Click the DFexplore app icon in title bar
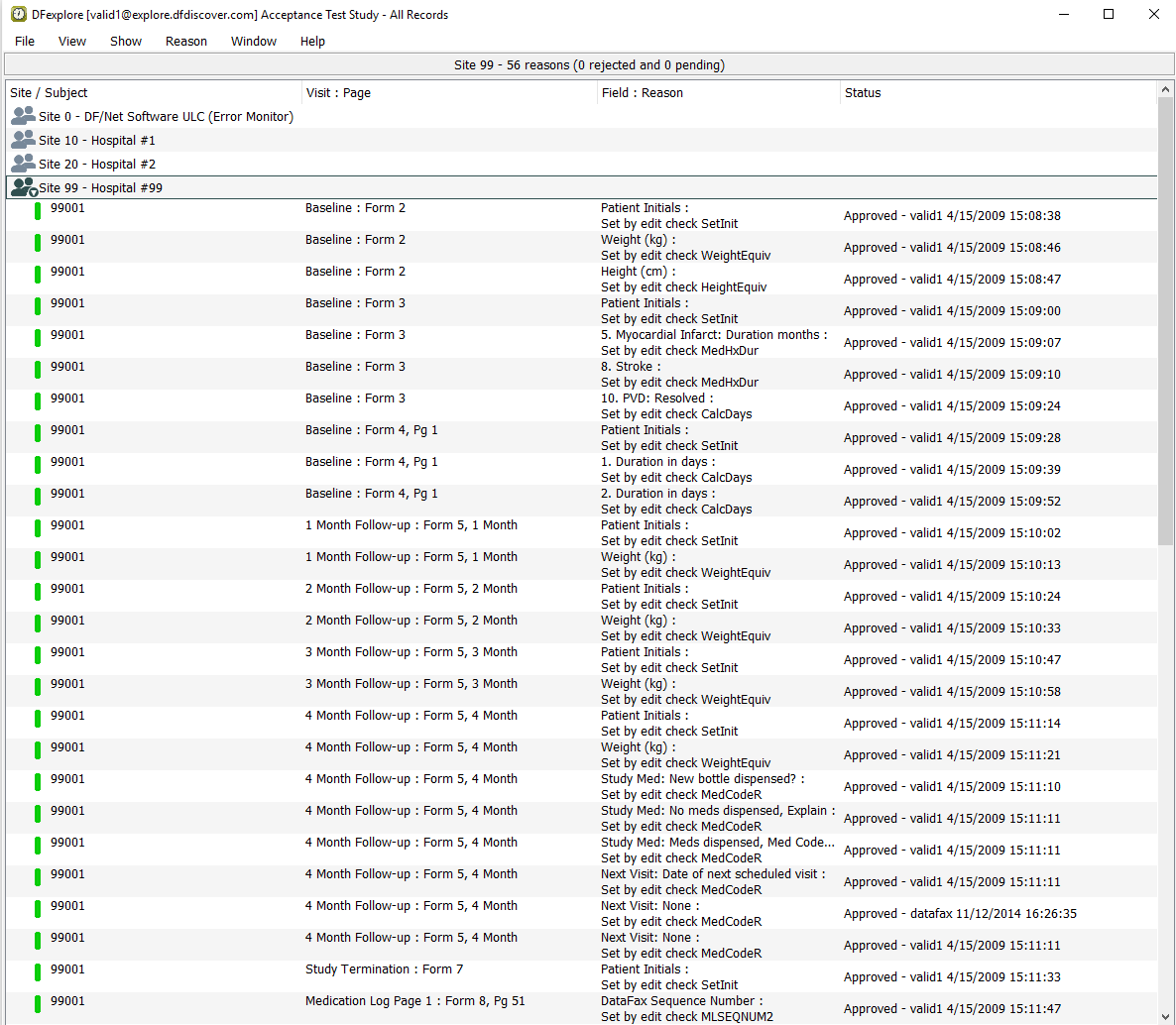Viewport: 1176px width, 1025px height. coord(18,14)
